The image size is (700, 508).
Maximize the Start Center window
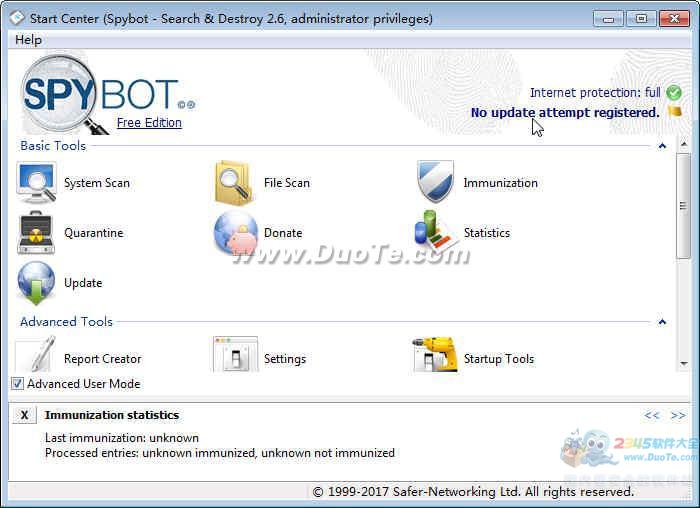click(641, 19)
